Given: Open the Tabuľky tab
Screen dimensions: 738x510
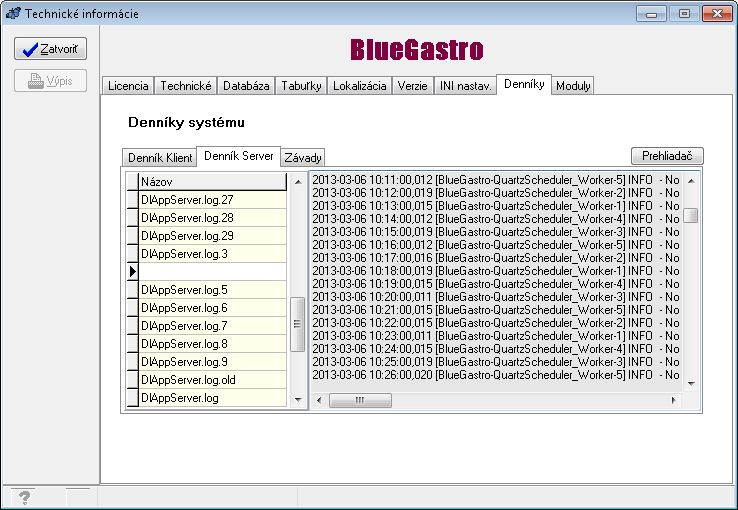Looking at the screenshot, I should [301, 86].
